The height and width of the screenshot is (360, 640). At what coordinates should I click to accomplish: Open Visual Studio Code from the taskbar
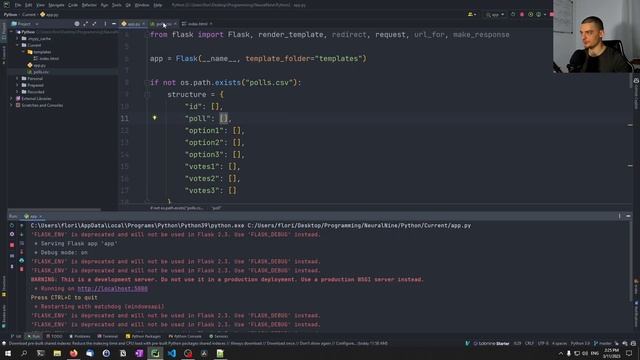[x=171, y=353]
